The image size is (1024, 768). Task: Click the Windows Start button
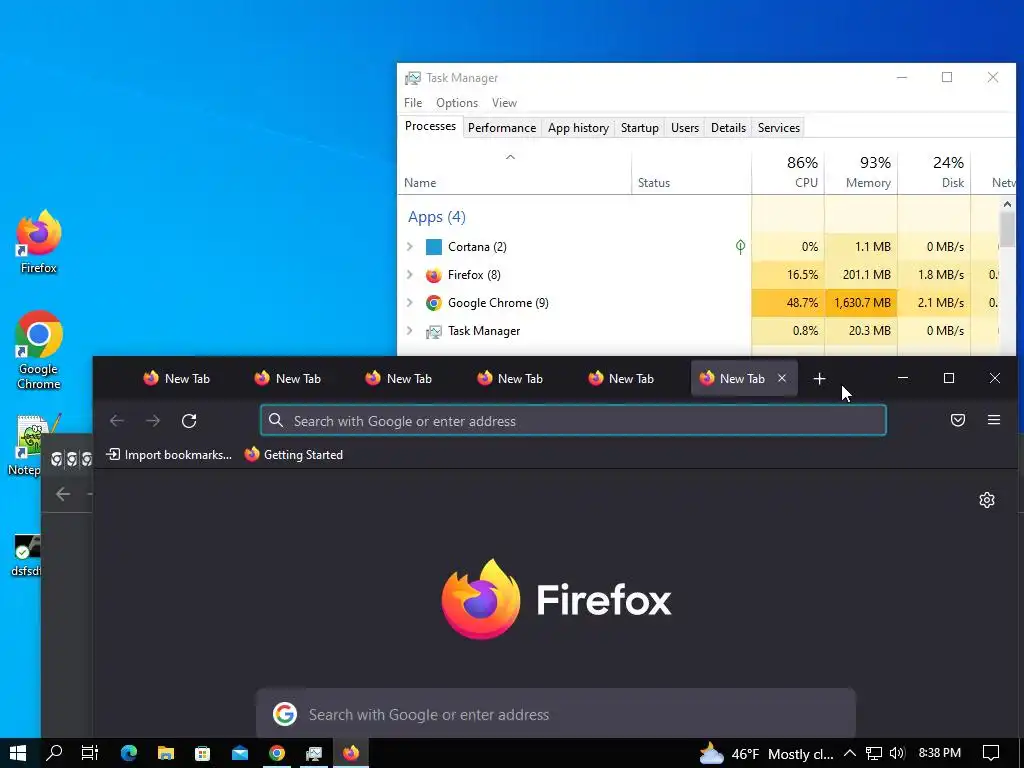18,753
